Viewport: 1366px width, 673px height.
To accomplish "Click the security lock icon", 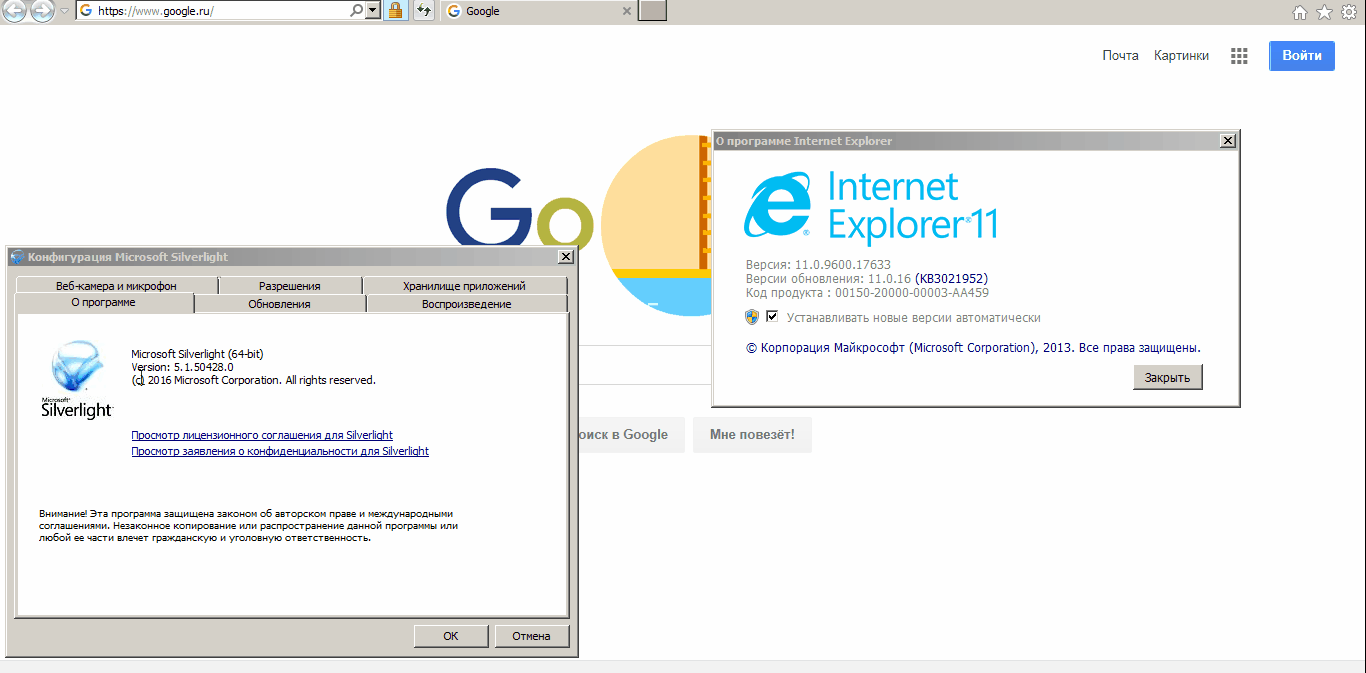I will click(396, 11).
